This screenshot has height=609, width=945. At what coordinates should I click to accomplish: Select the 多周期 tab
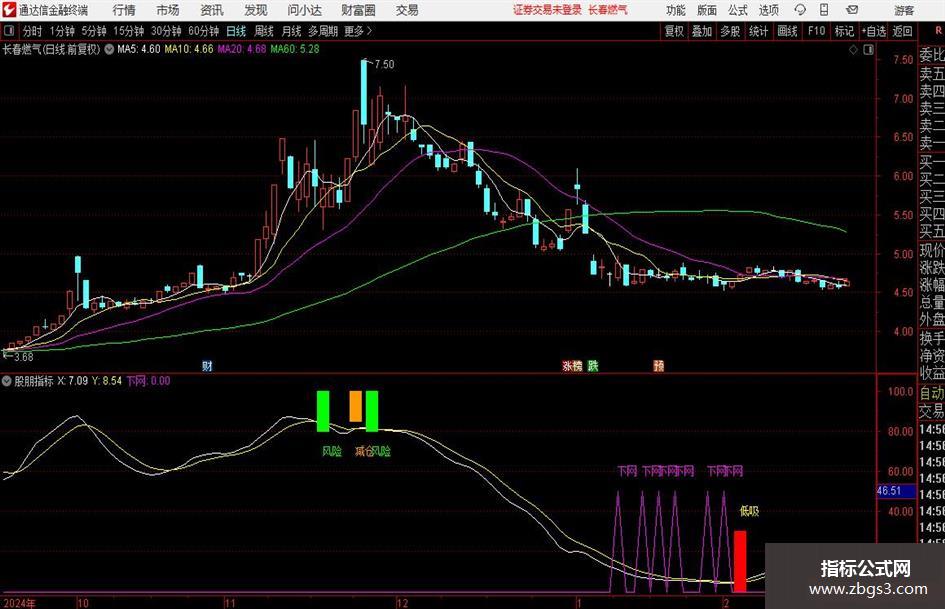click(x=323, y=31)
